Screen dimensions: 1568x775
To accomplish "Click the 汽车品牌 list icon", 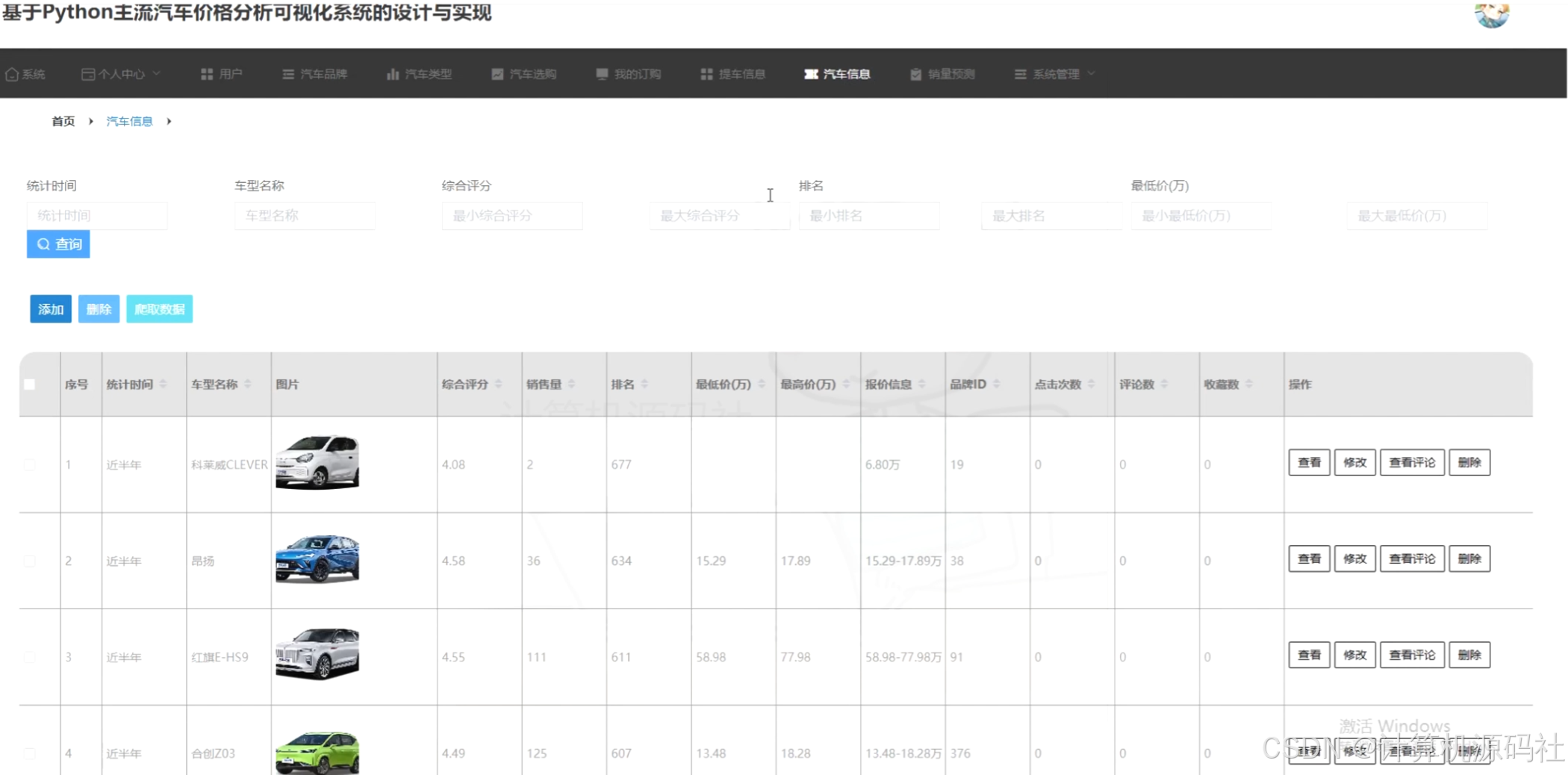I will pos(288,74).
